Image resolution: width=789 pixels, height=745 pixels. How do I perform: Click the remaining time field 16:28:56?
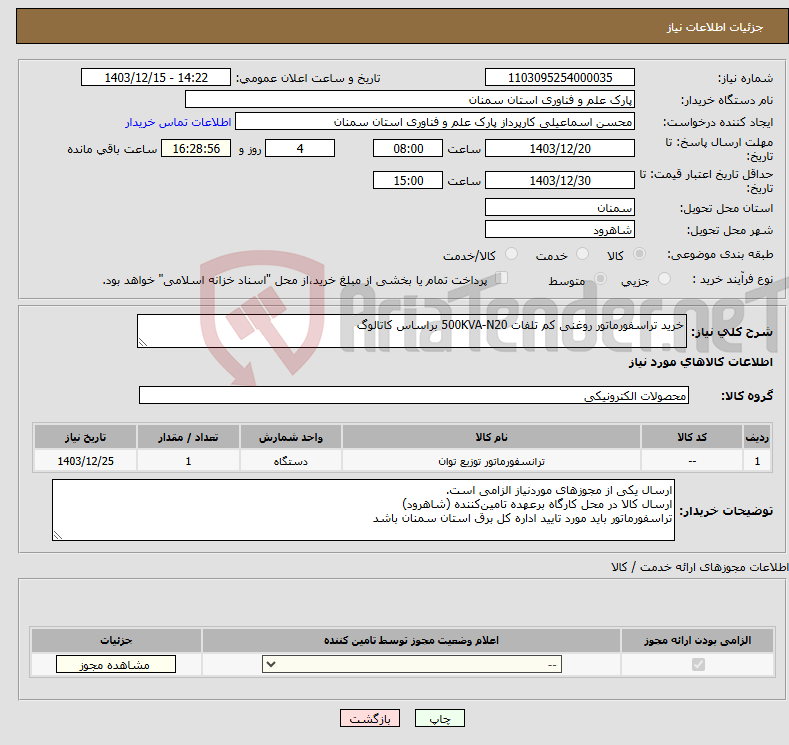[x=196, y=148]
